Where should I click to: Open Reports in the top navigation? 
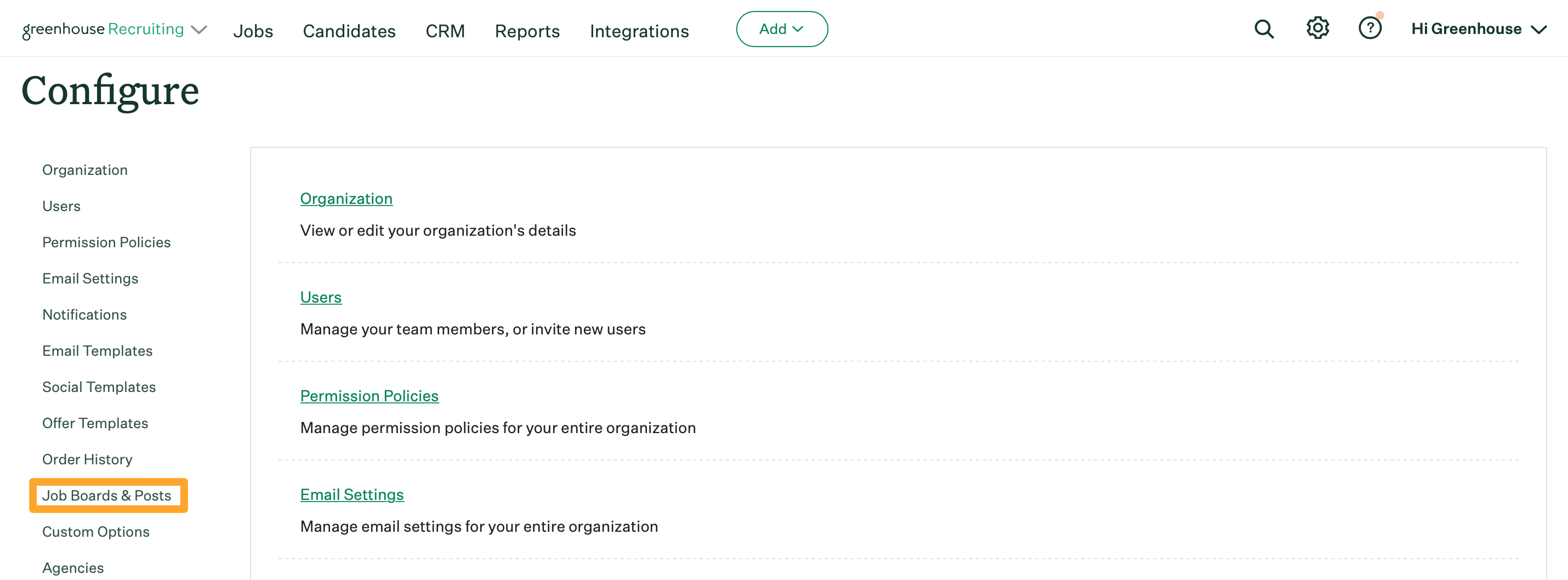point(526,31)
